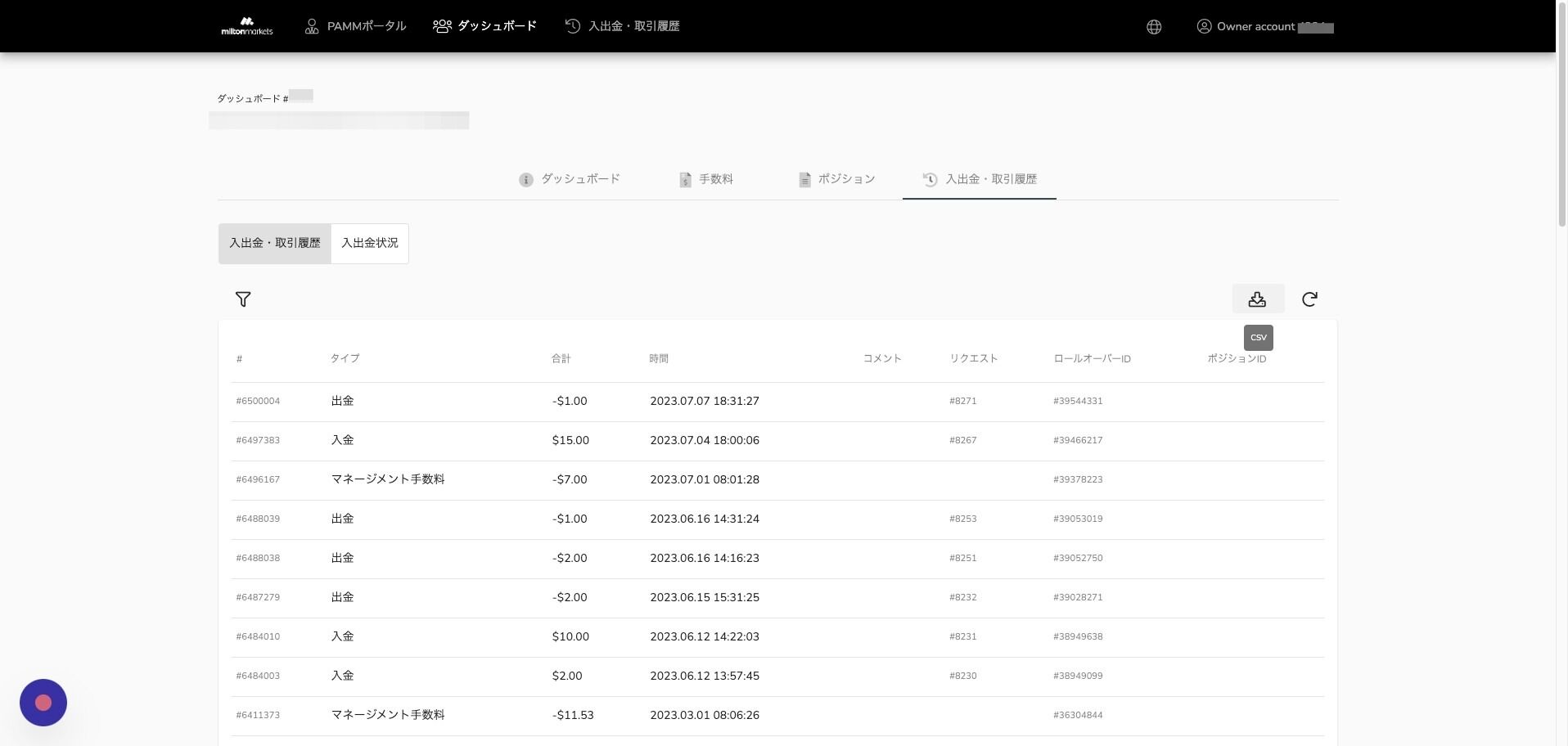Click the ロールオーバーID column header
This screenshot has height=746, width=1568.
(1093, 358)
